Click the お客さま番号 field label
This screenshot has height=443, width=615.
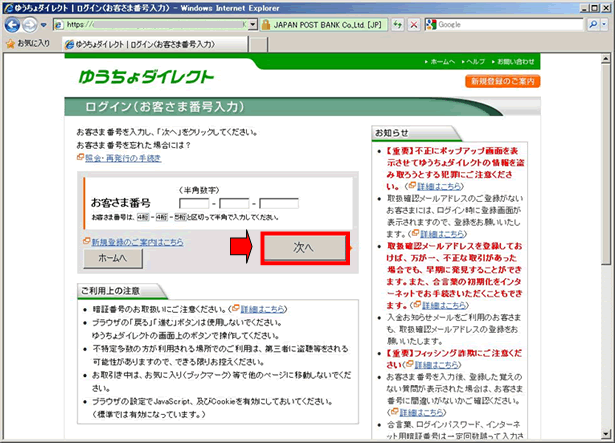(121, 203)
